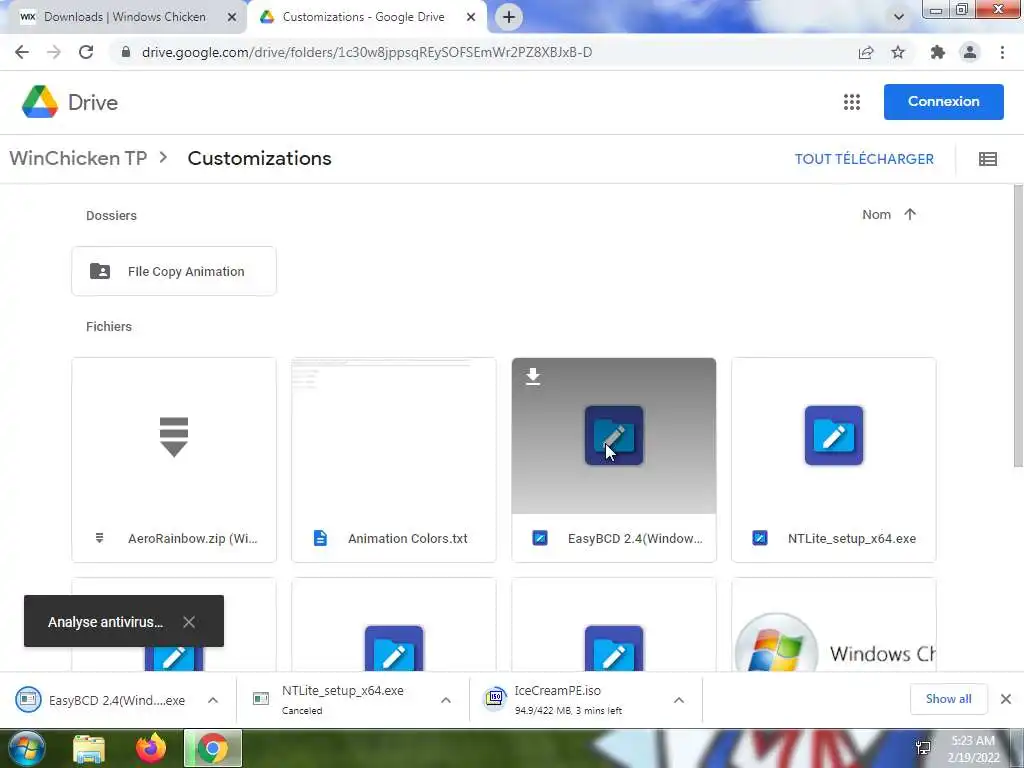Open the Chrome three-dot menu
The height and width of the screenshot is (768, 1024).
coord(1002,52)
